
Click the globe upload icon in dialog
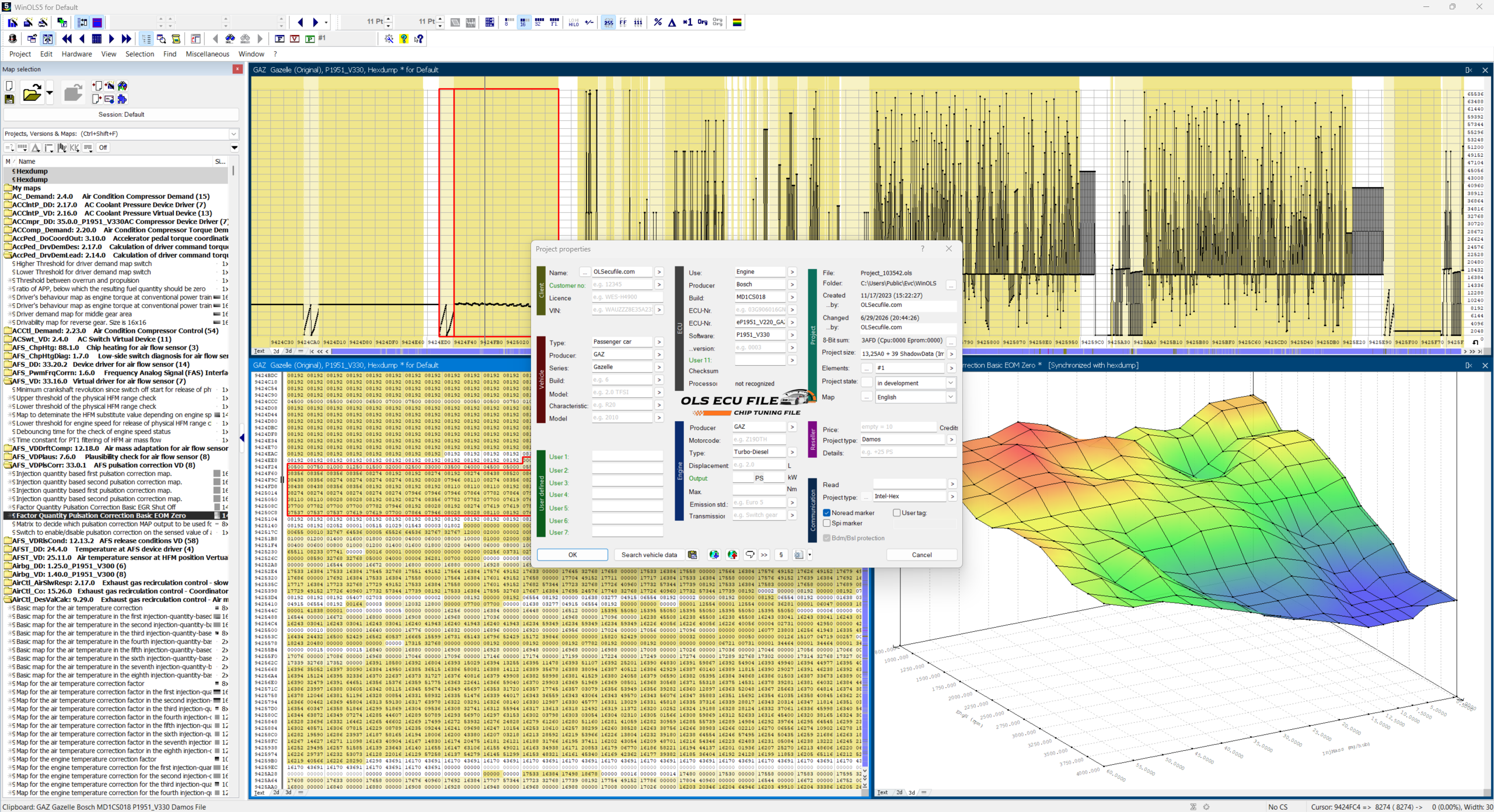click(732, 555)
